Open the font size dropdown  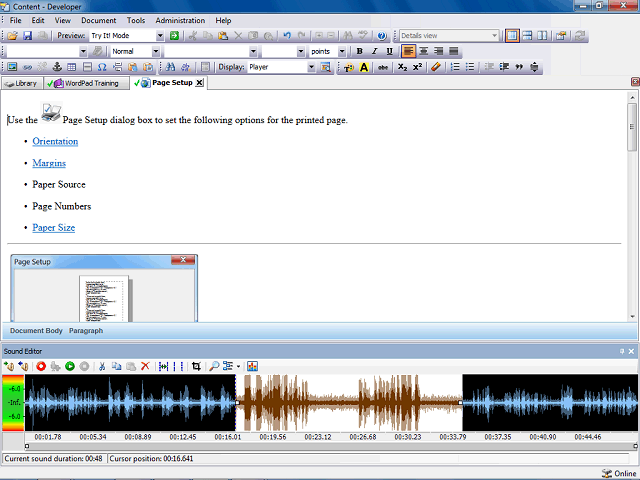pyautogui.click(x=301, y=51)
